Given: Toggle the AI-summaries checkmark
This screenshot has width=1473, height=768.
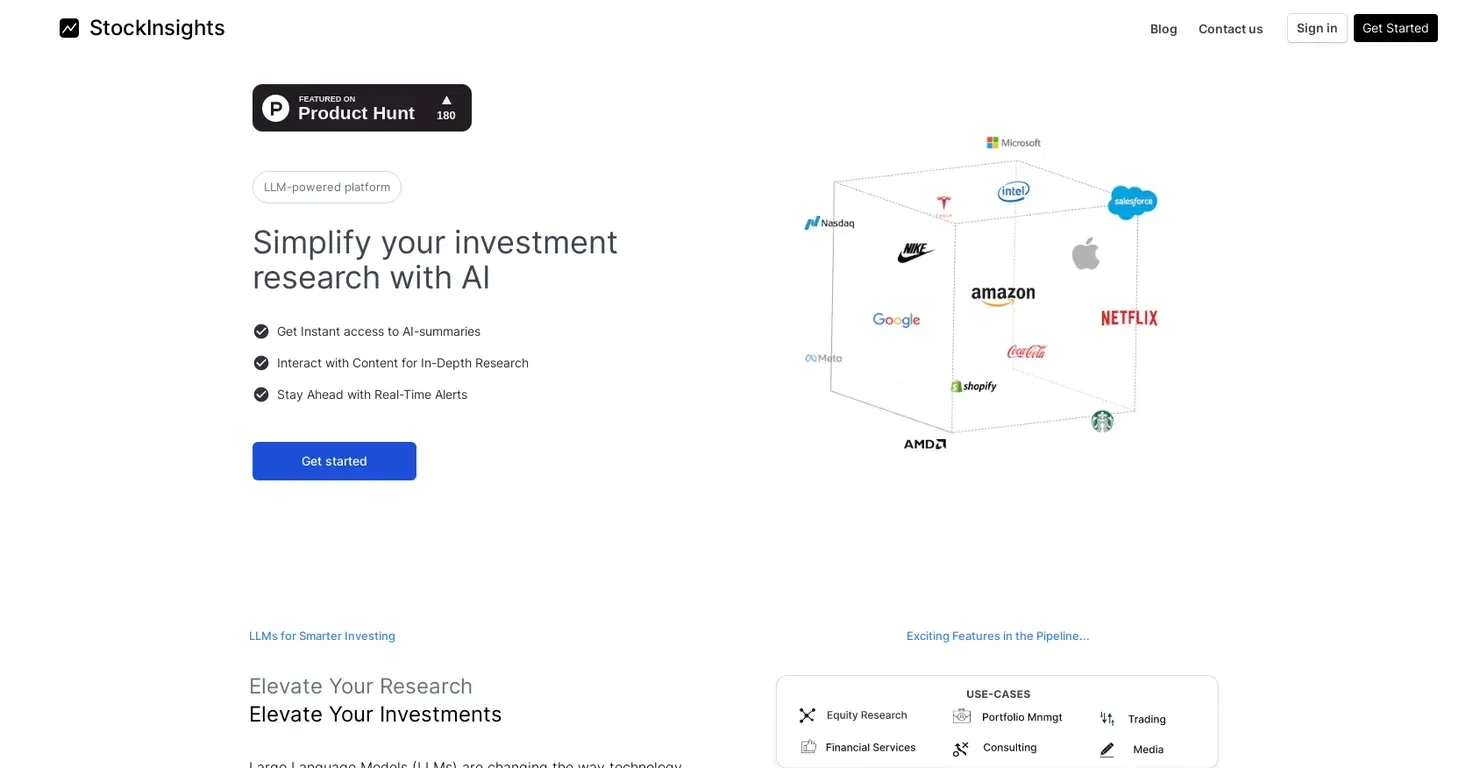Looking at the screenshot, I should tap(261, 331).
